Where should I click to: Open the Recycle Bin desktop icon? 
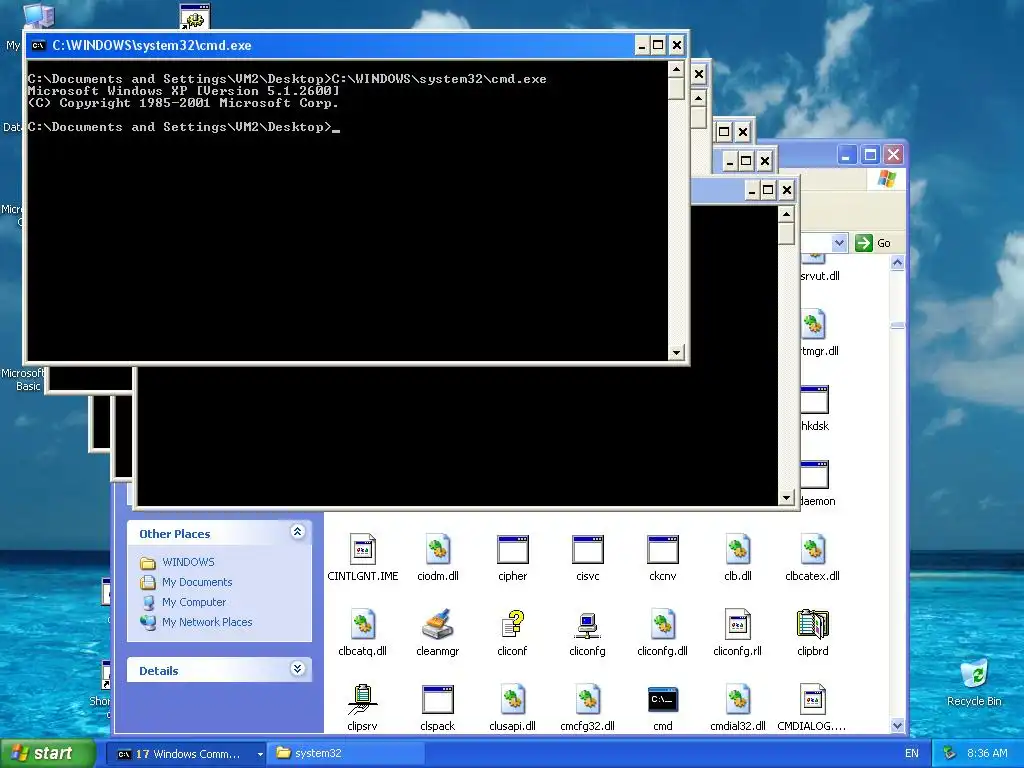tap(974, 675)
